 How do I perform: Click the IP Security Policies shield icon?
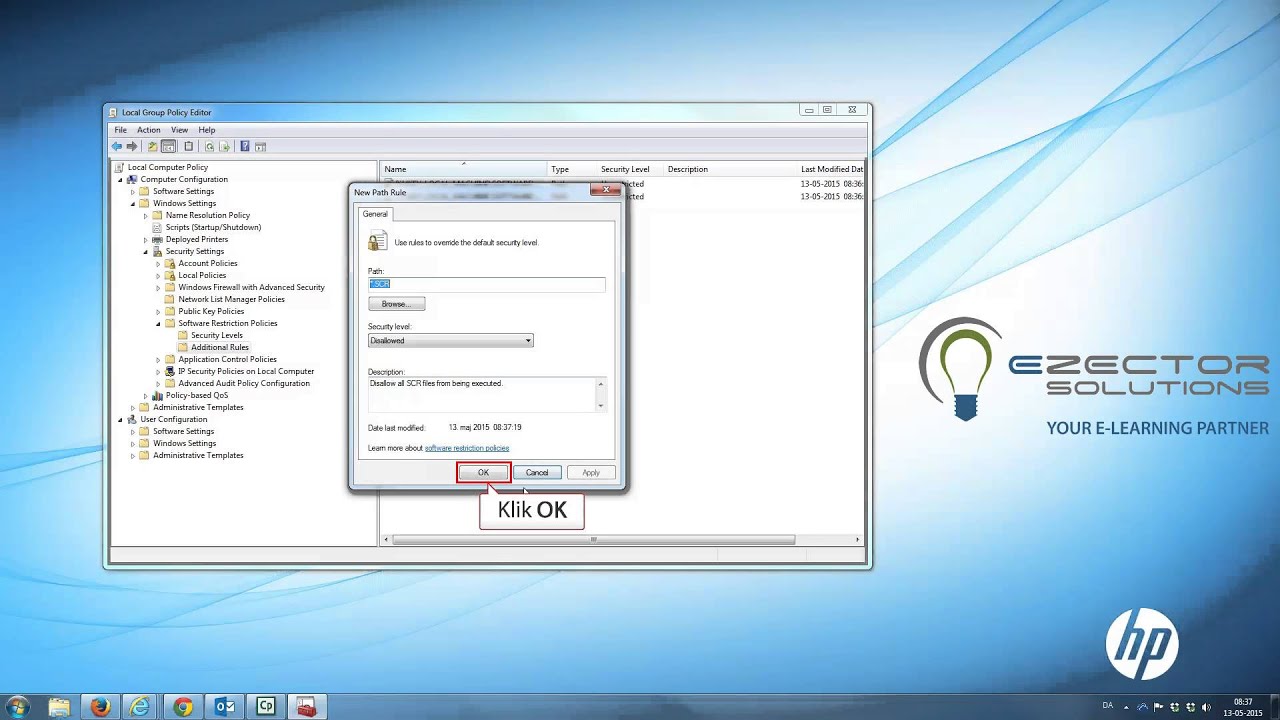point(170,371)
